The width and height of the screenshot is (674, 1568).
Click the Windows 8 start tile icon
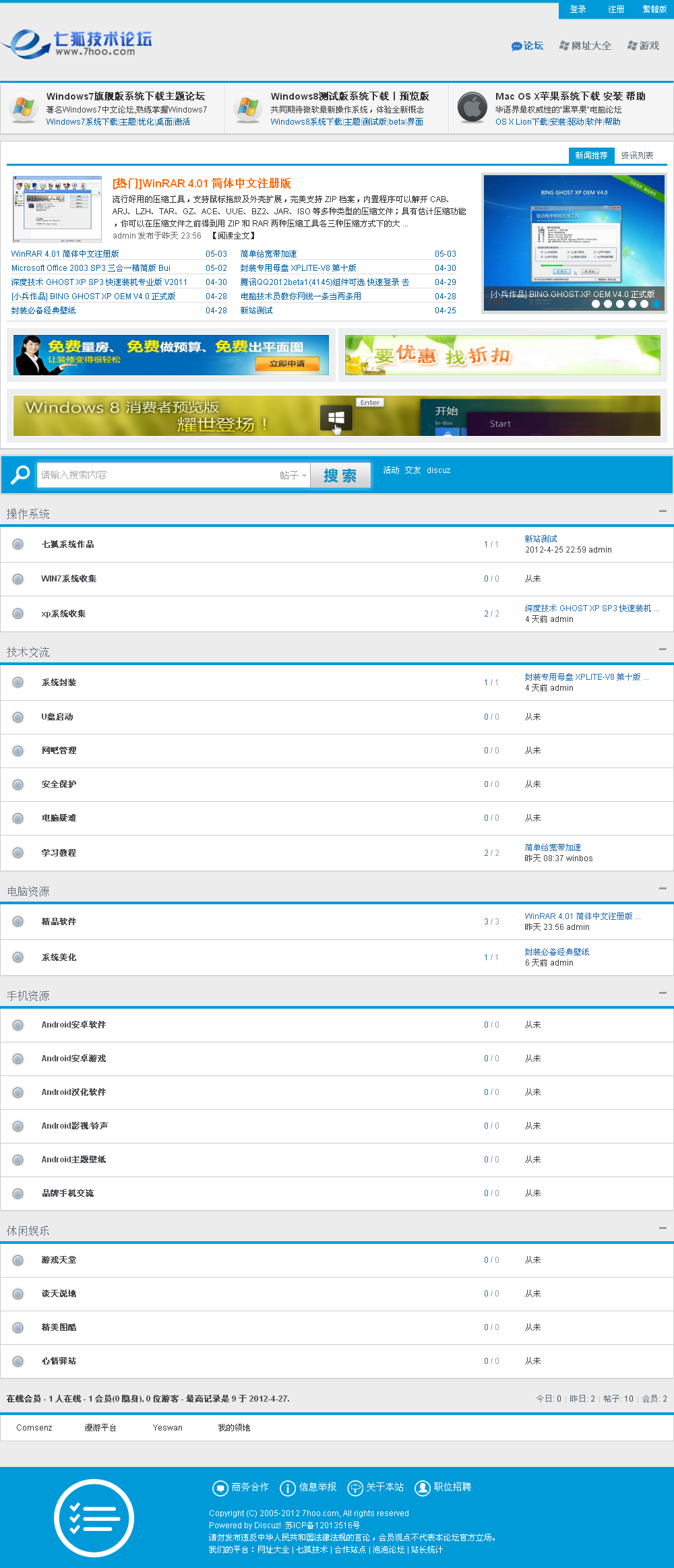pos(336,418)
